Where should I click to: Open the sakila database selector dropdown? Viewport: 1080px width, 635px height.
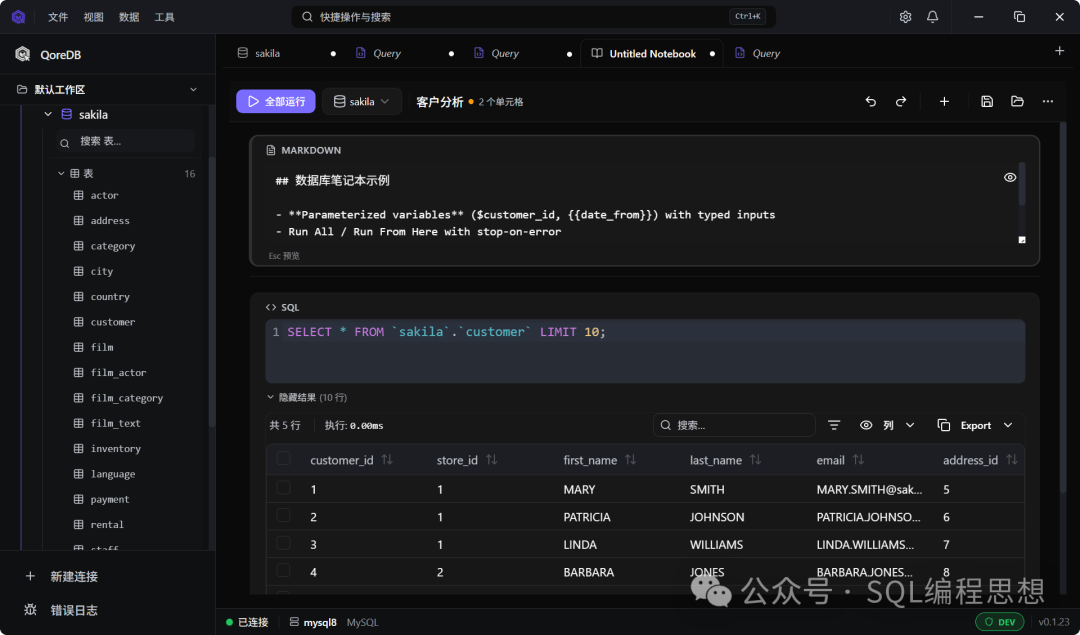(x=362, y=101)
